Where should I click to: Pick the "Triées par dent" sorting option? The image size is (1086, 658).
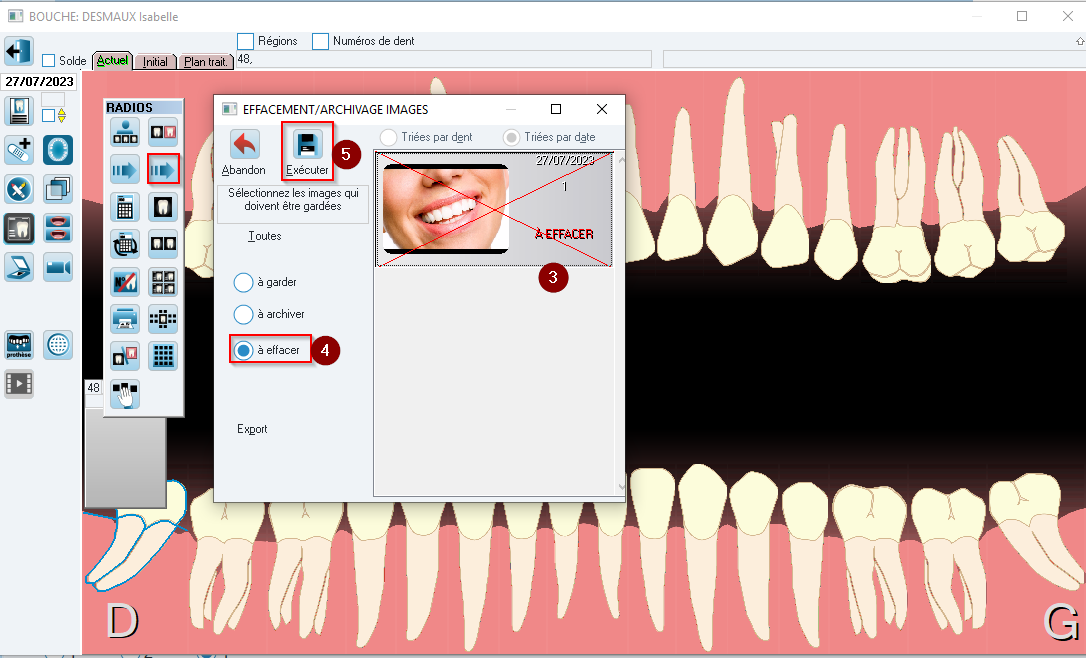pyautogui.click(x=389, y=137)
